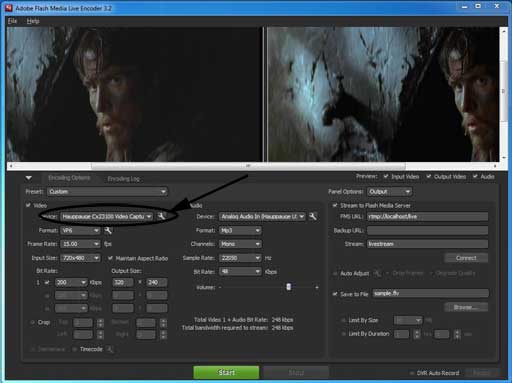
Task: Enable the Timecode checkbox
Action: [75, 349]
